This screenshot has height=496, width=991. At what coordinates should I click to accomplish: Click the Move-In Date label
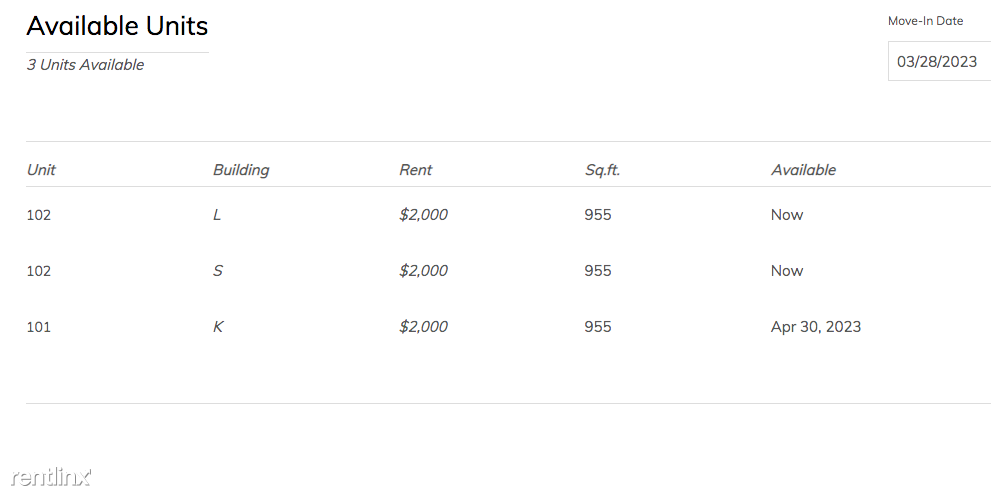coord(925,21)
